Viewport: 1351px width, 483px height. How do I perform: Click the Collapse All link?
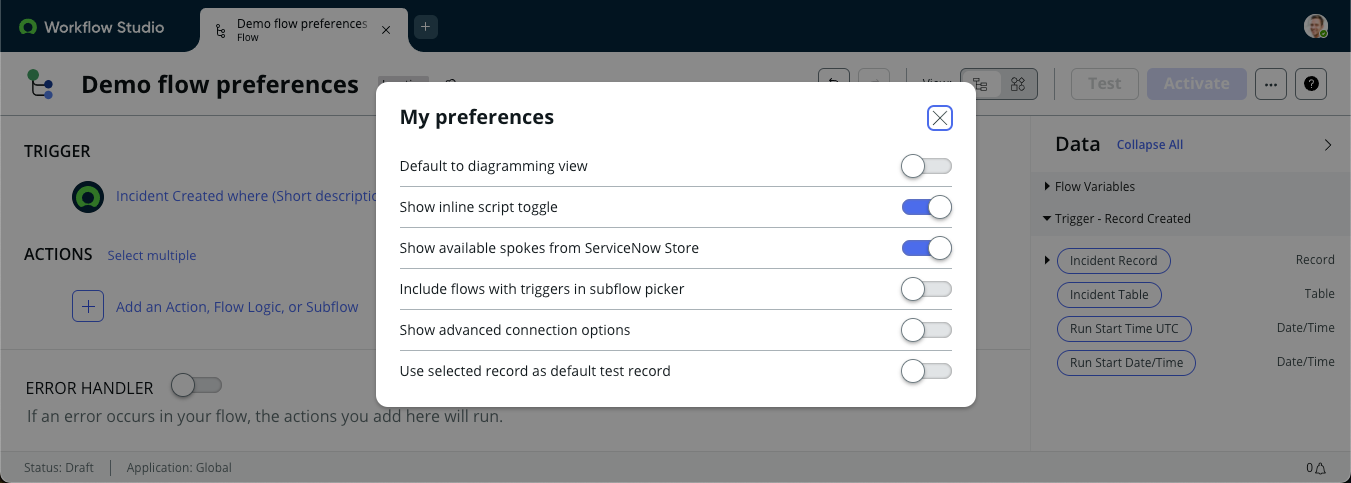pyautogui.click(x=1150, y=145)
